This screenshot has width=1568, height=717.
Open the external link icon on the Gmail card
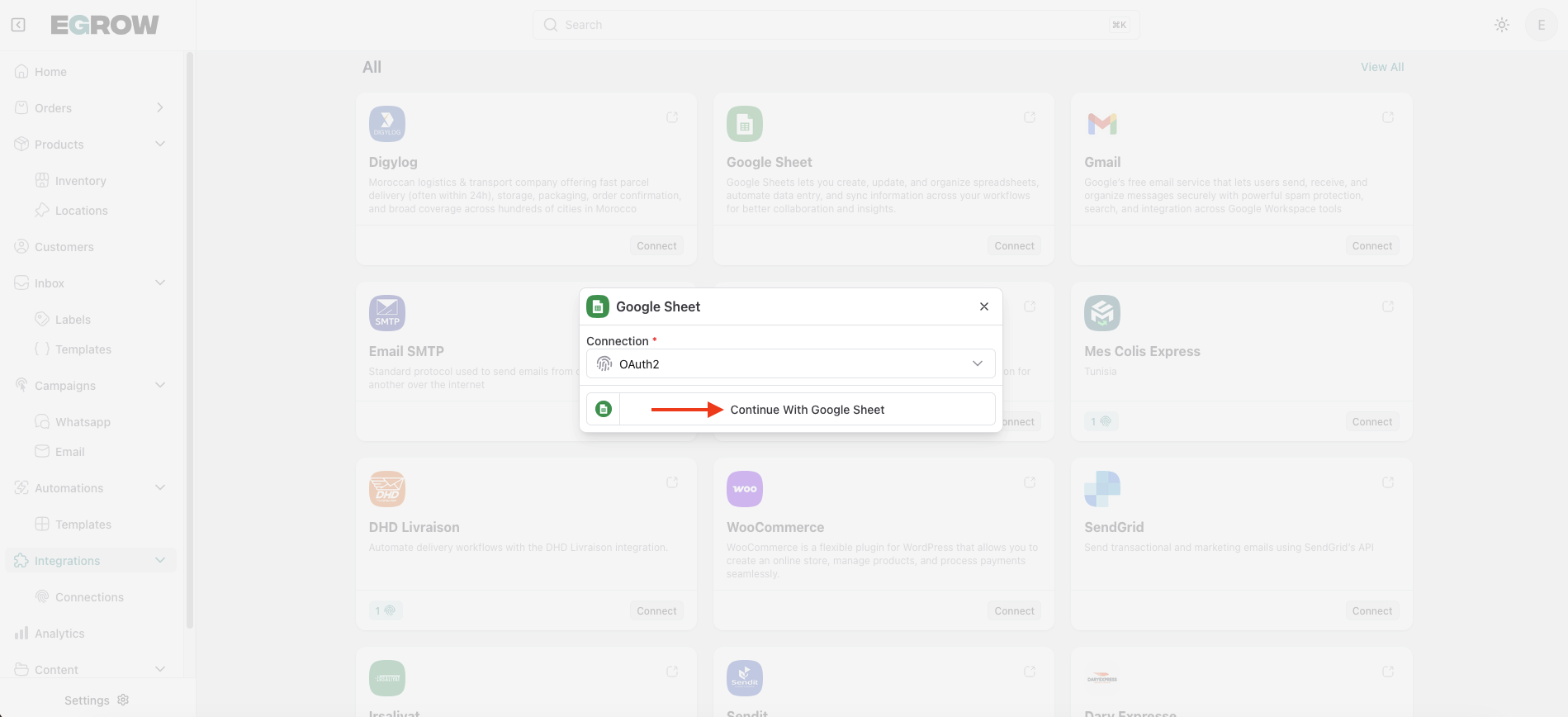[1387, 117]
